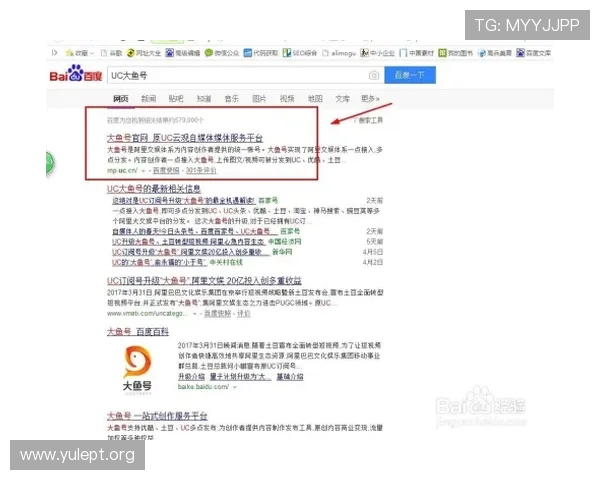Click the camera image-search icon
Viewport: 600px width, 480px height.
374,75
